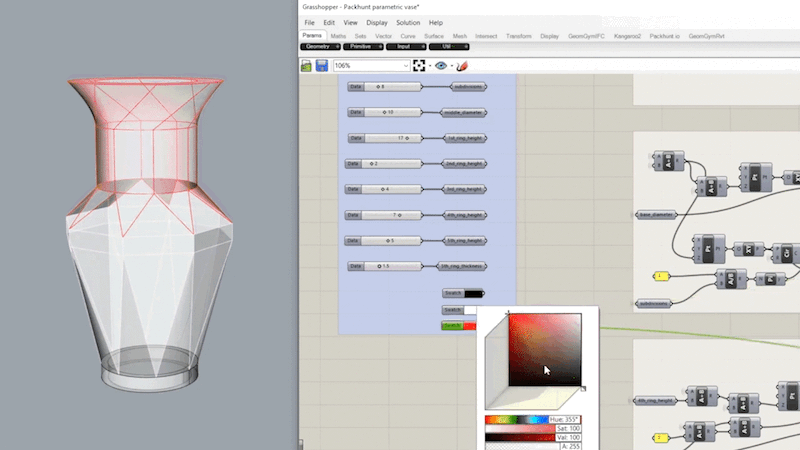Toggle the eye preview settings icon
Screen dimensions: 800x450
coord(441,65)
